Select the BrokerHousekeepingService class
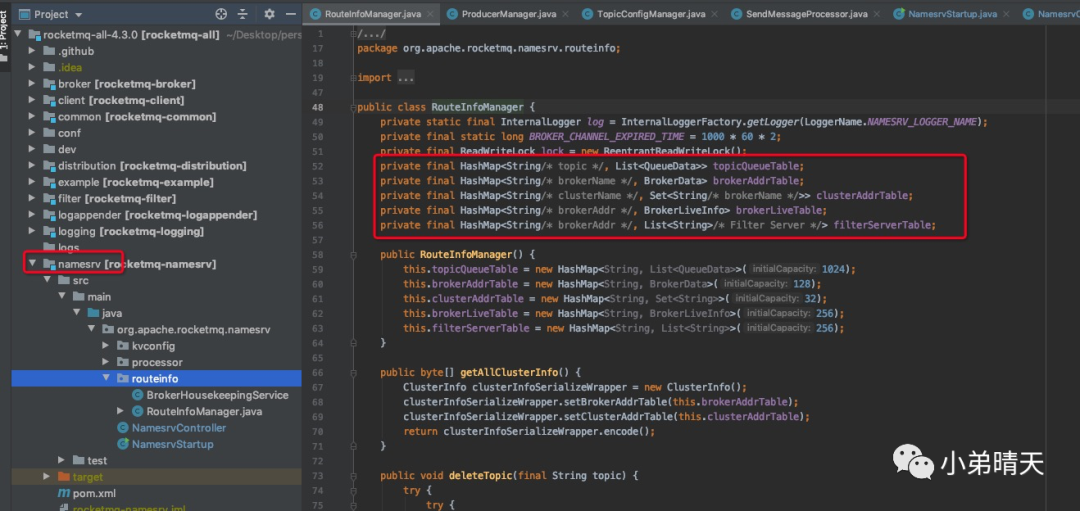This screenshot has height=511, width=1080. [218, 395]
